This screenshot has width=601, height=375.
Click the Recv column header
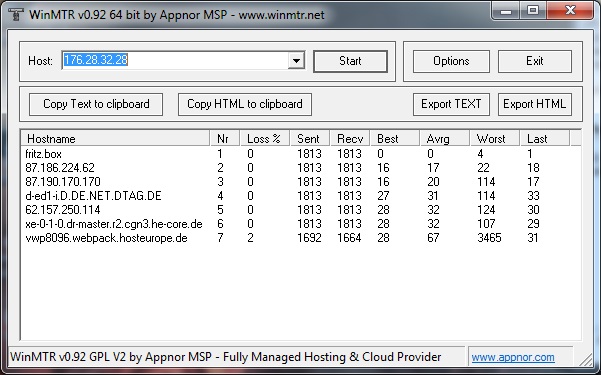point(350,138)
